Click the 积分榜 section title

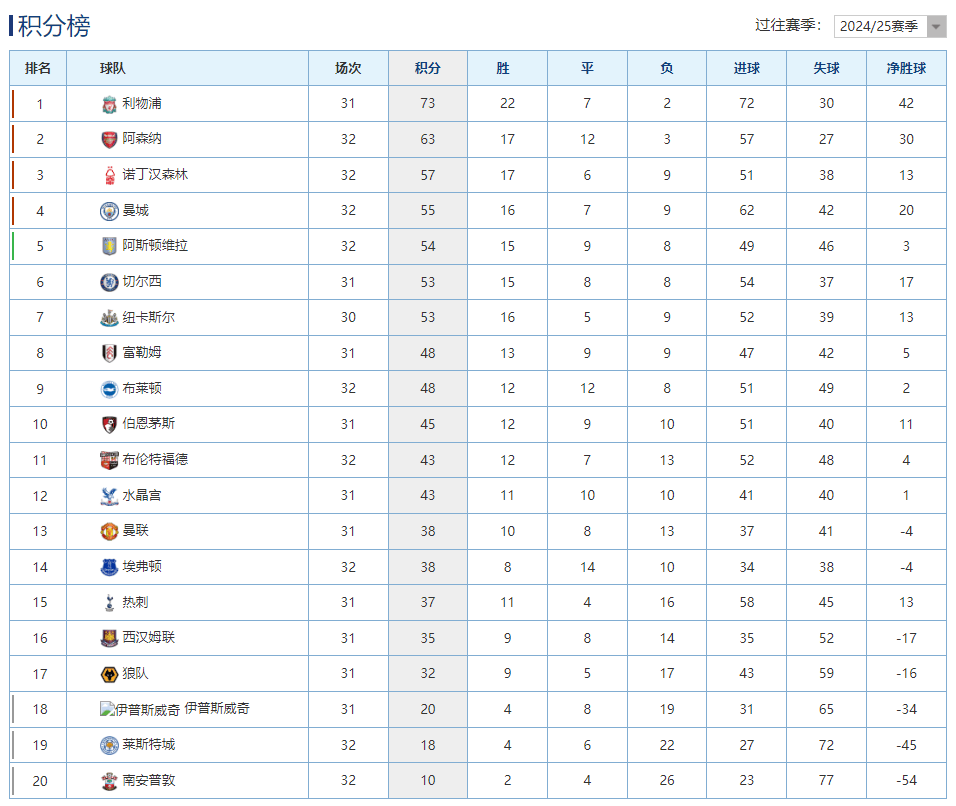pyautogui.click(x=54, y=27)
